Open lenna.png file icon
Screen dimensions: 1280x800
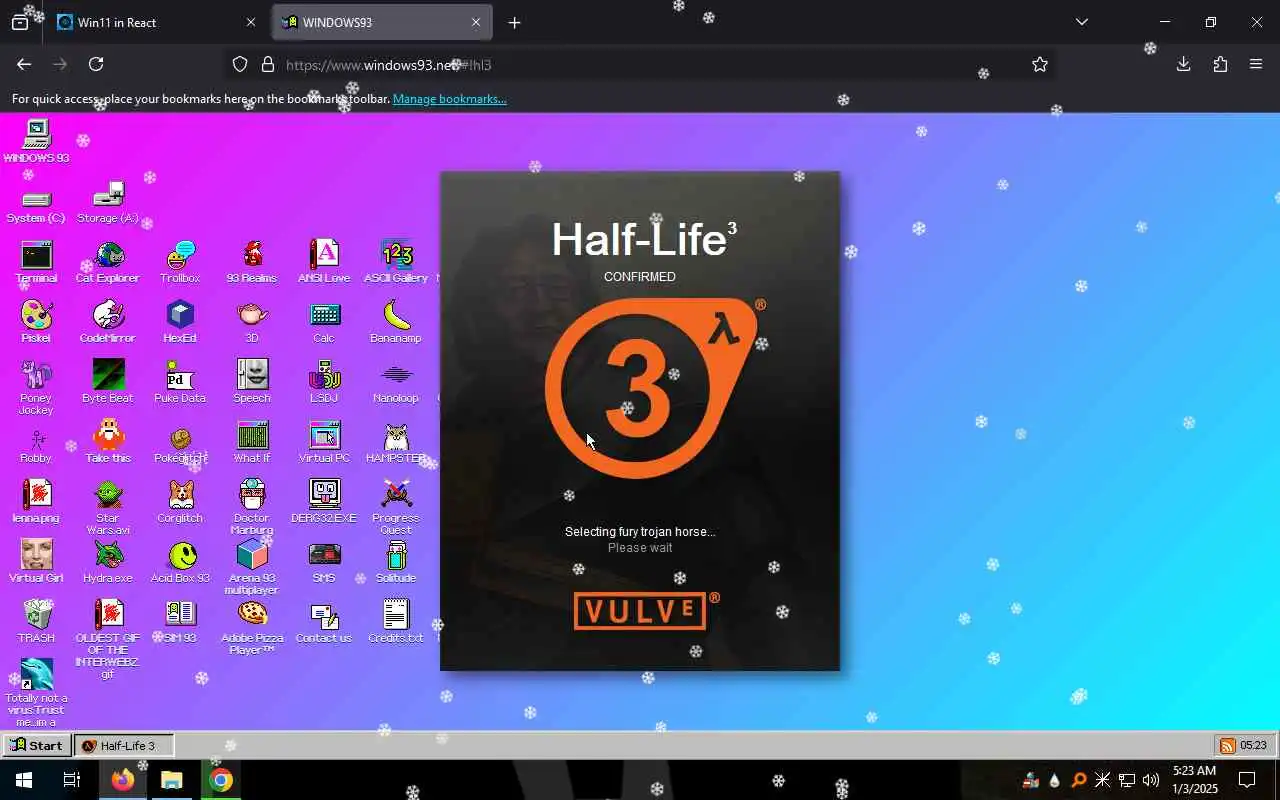pyautogui.click(x=36, y=503)
